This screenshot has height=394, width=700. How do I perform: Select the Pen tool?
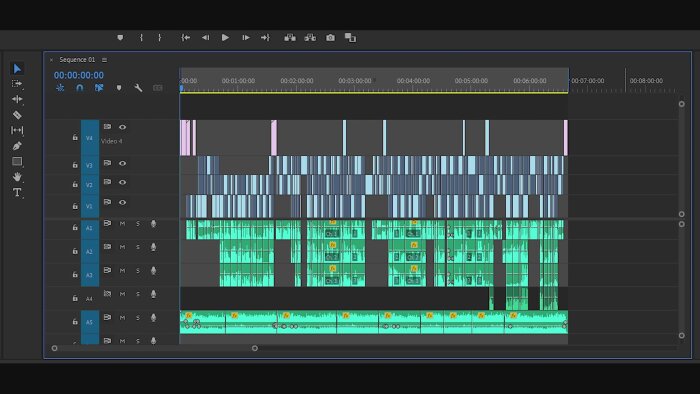(17, 146)
